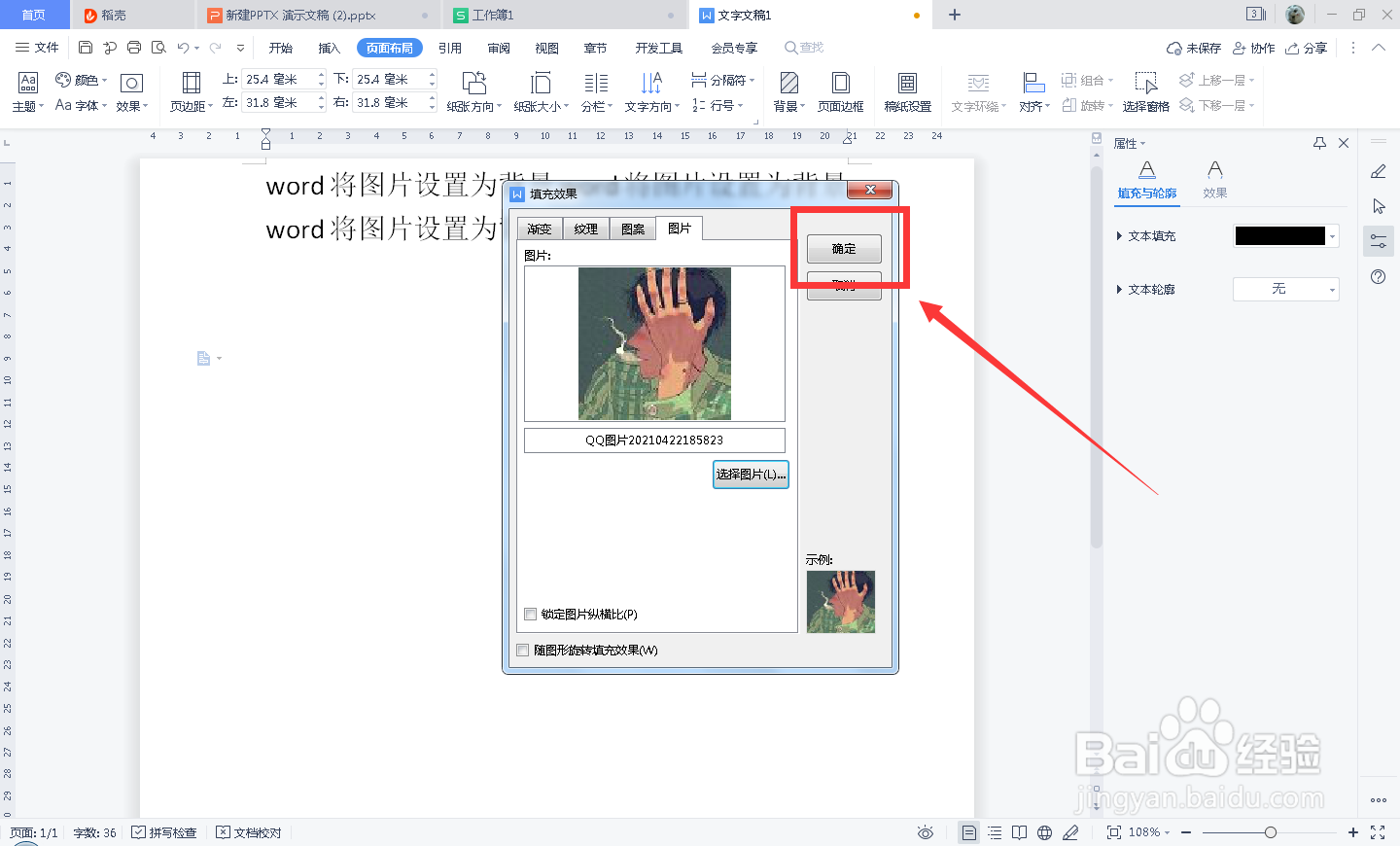Check 随图形旋转填充效果 checkbox
Image resolution: width=1400 pixels, height=846 pixels.
coord(523,650)
